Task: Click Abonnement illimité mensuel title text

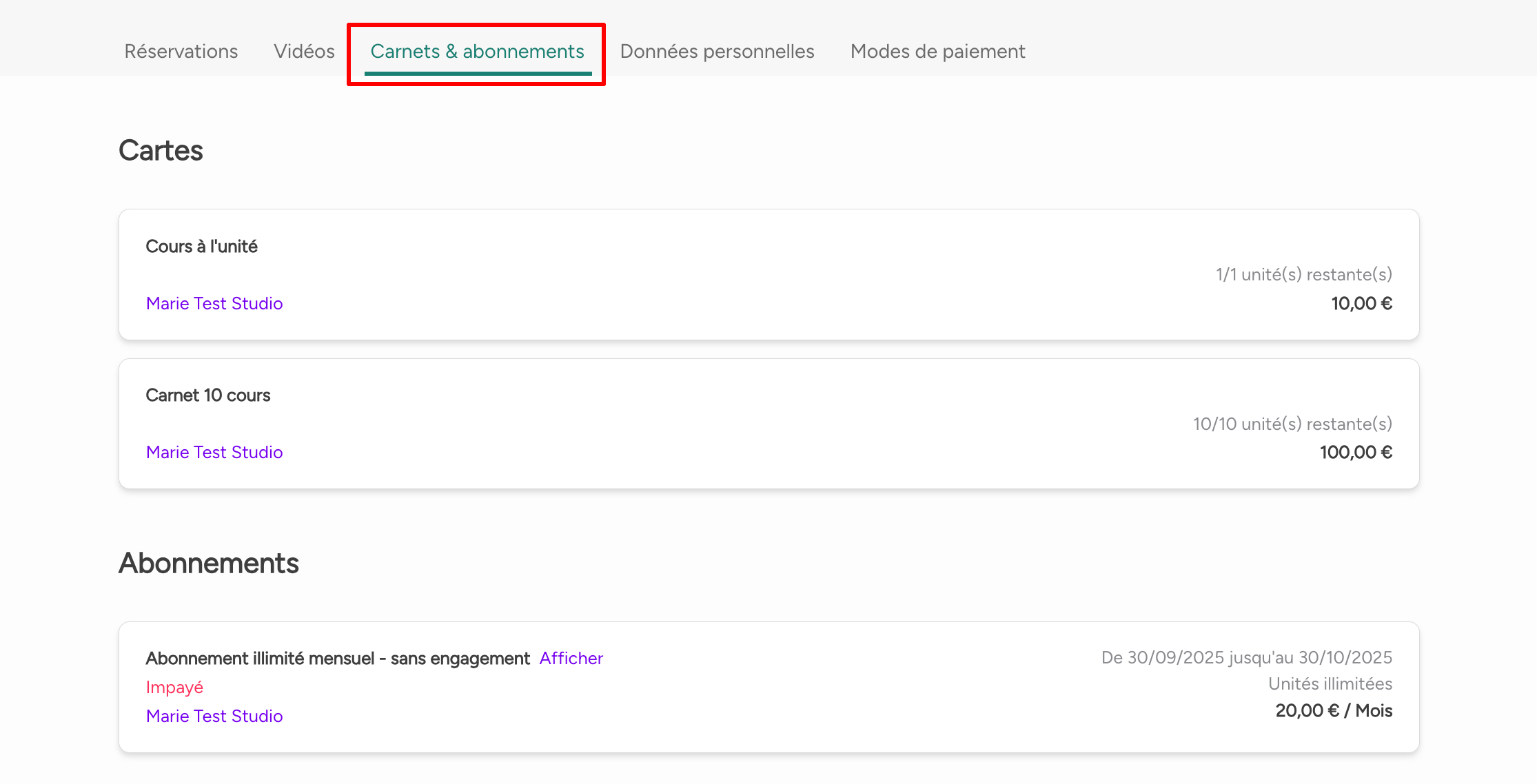Action: point(338,659)
